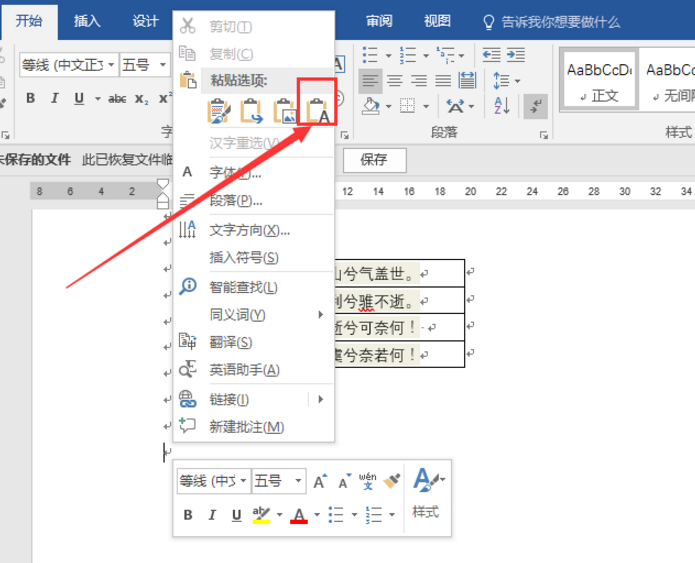Select keep text only paste option
Image resolution: width=695 pixels, height=563 pixels.
point(317,111)
